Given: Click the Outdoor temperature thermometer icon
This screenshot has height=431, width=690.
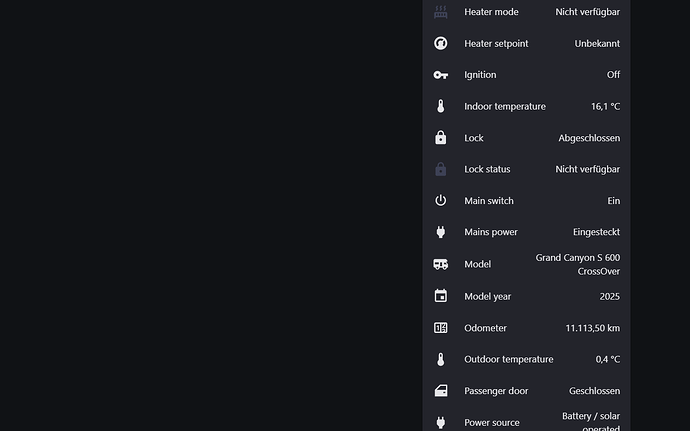Looking at the screenshot, I should pos(440,359).
